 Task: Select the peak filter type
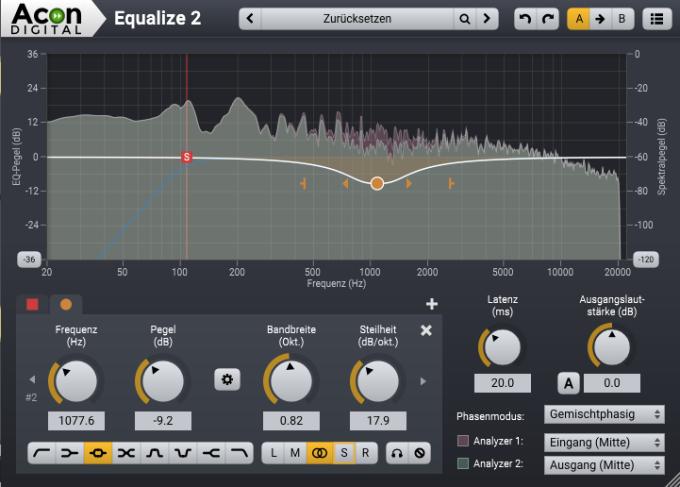coord(98,453)
